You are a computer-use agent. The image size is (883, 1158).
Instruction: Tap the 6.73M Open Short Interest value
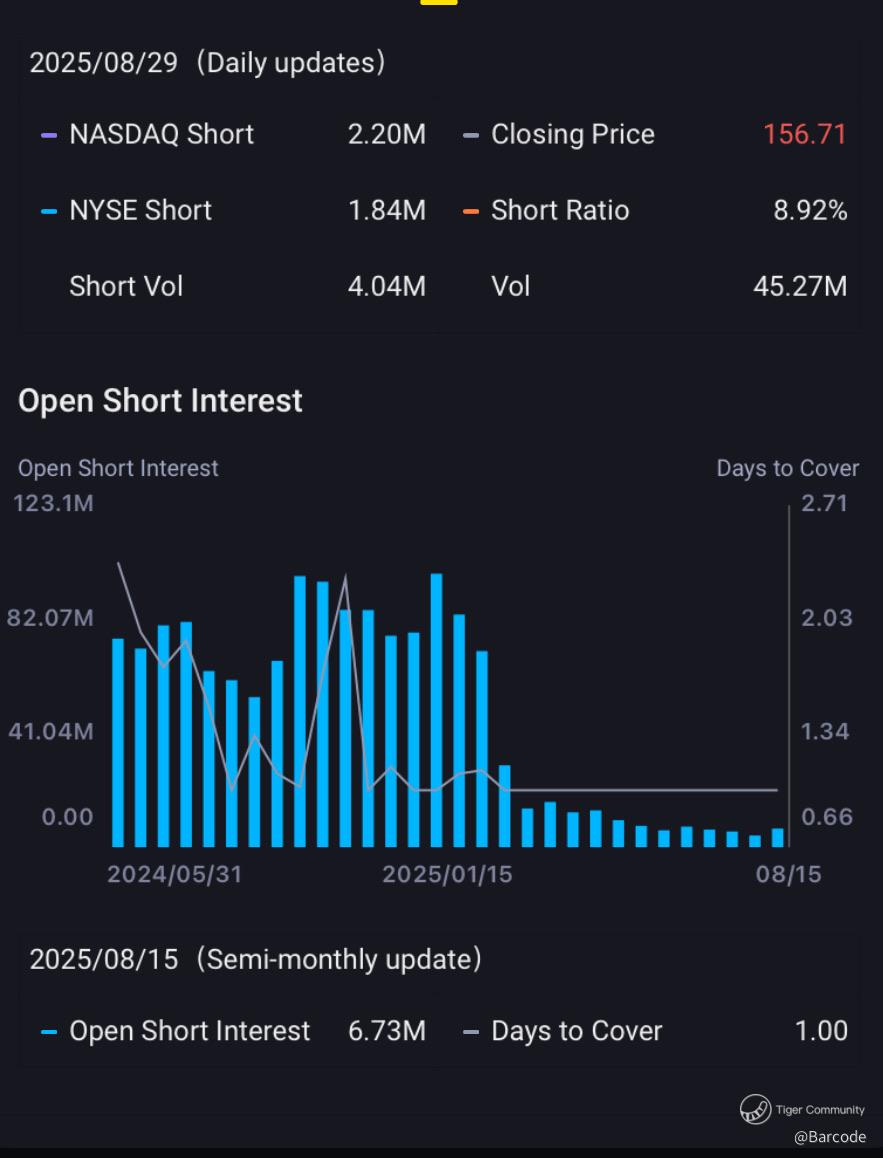point(387,1032)
